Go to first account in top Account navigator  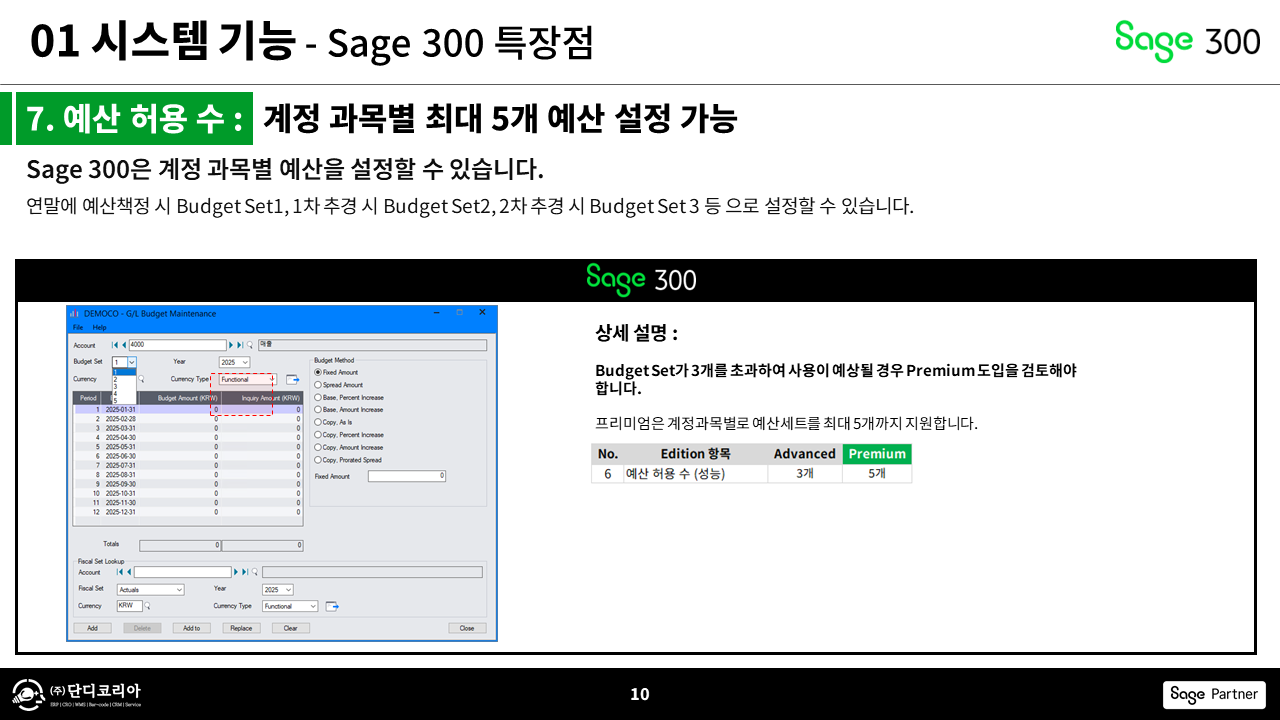coord(115,345)
